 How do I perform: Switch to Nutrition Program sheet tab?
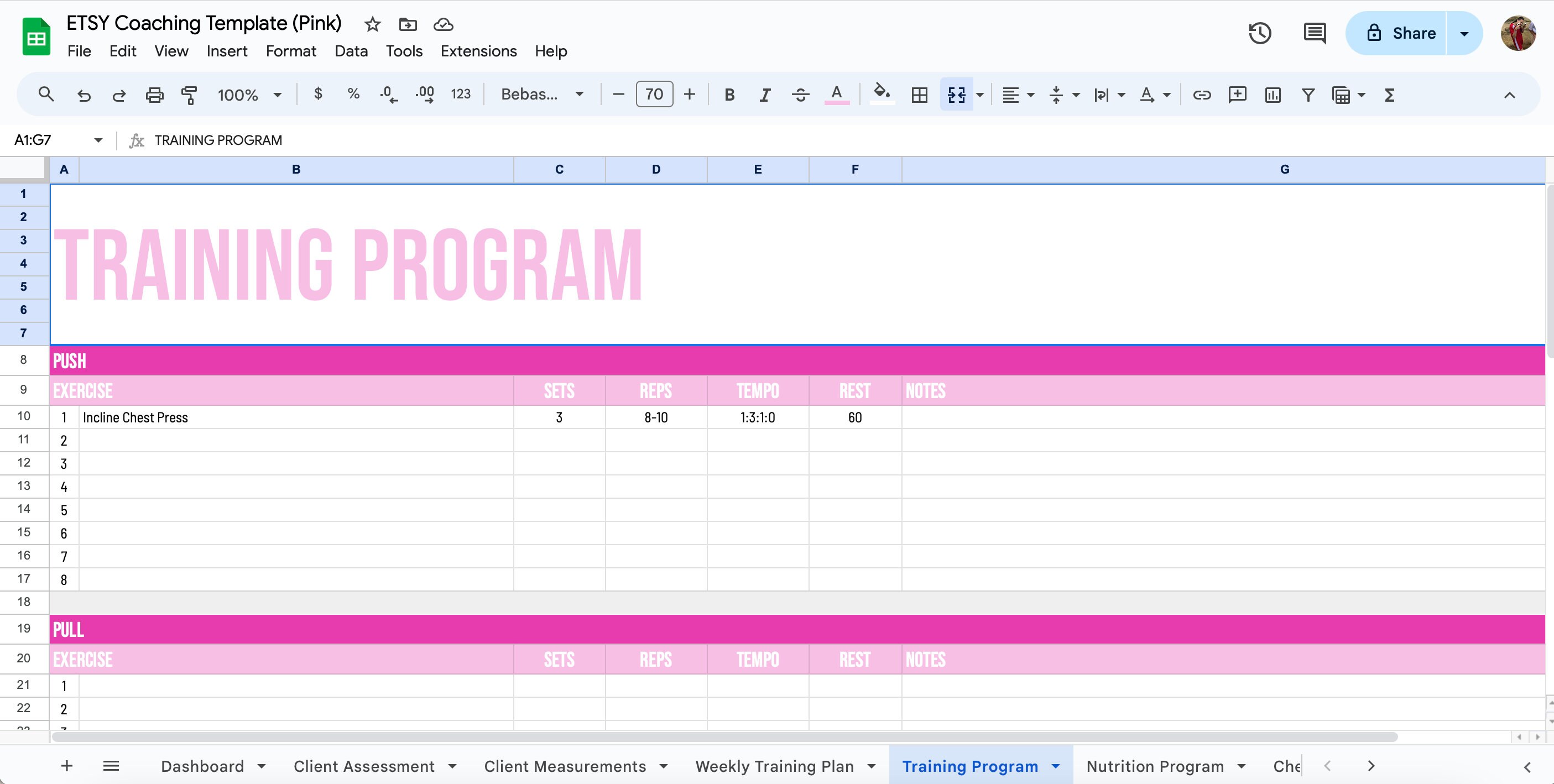[1155, 766]
